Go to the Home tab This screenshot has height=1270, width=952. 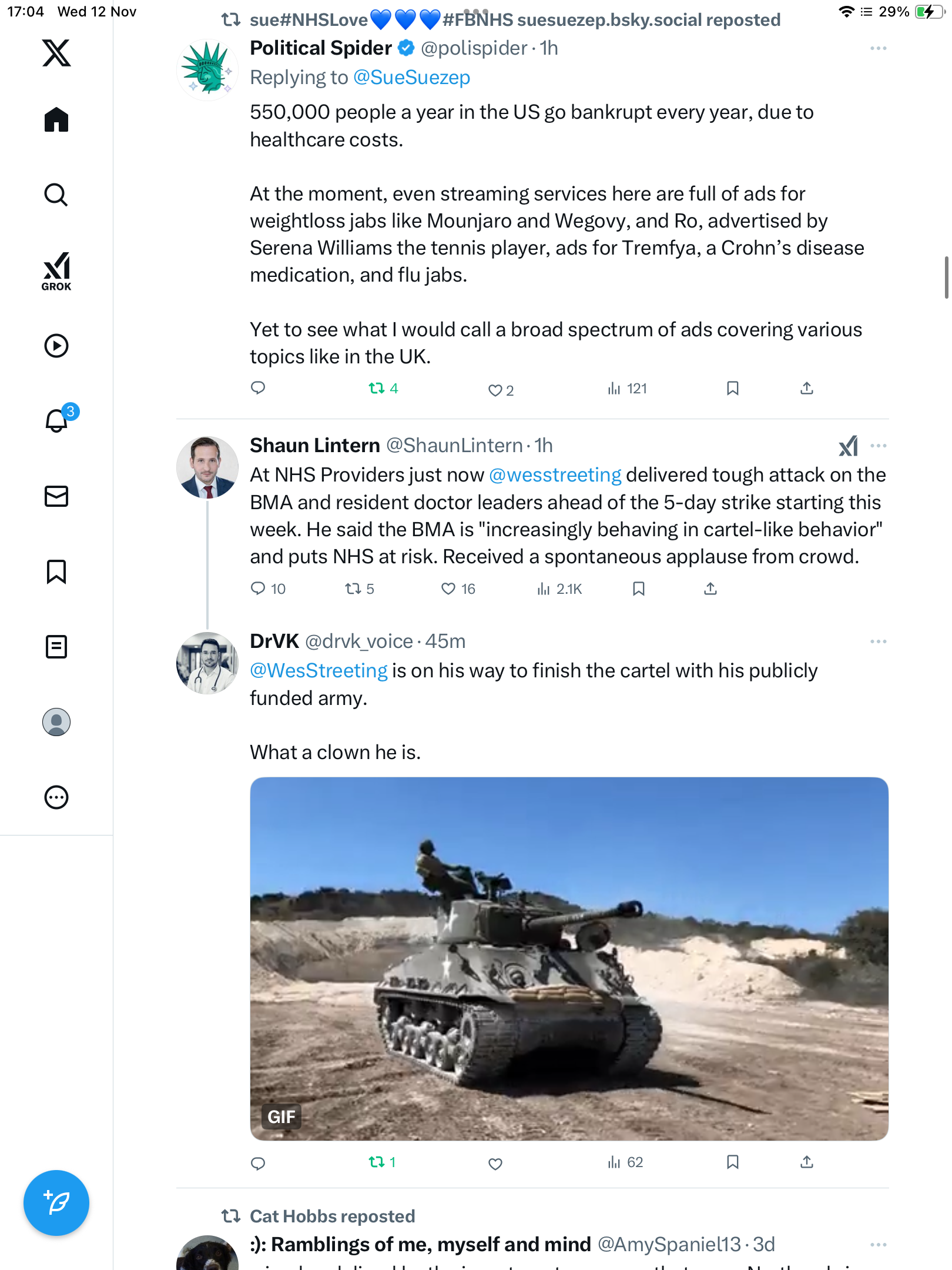point(56,120)
